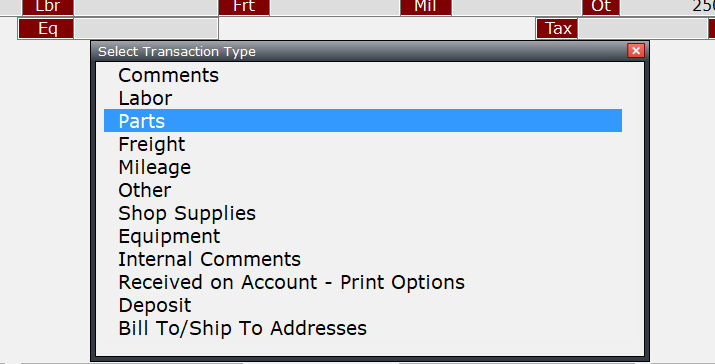This screenshot has width=715, height=364.
Task: Click the red Frt label button
Action: [244, 7]
